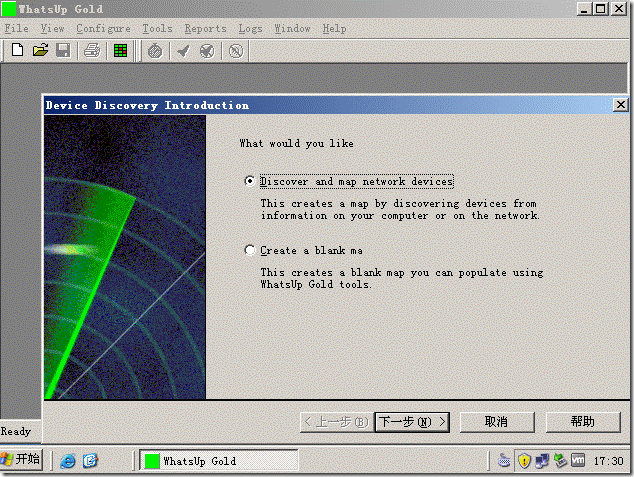Open the Logs menu
This screenshot has width=634, height=477.
250,29
